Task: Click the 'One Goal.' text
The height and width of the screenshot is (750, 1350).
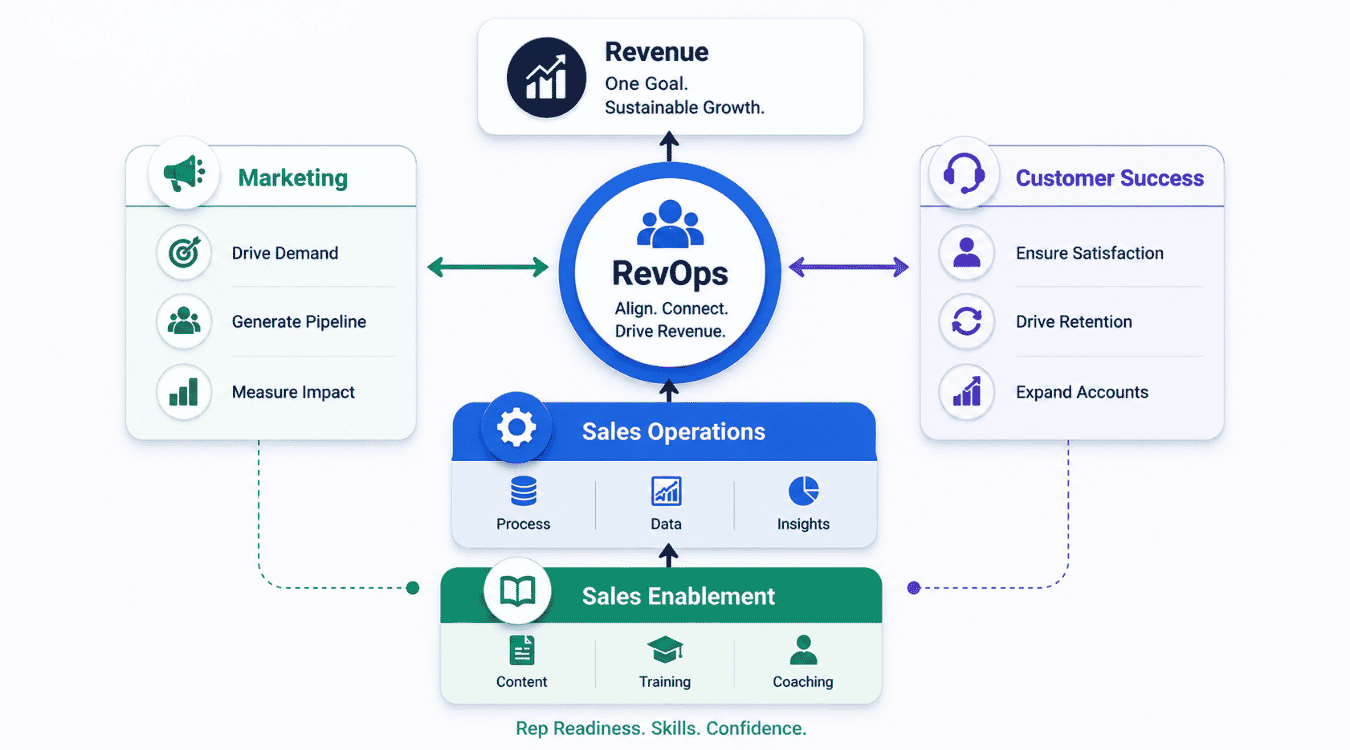Action: [646, 83]
